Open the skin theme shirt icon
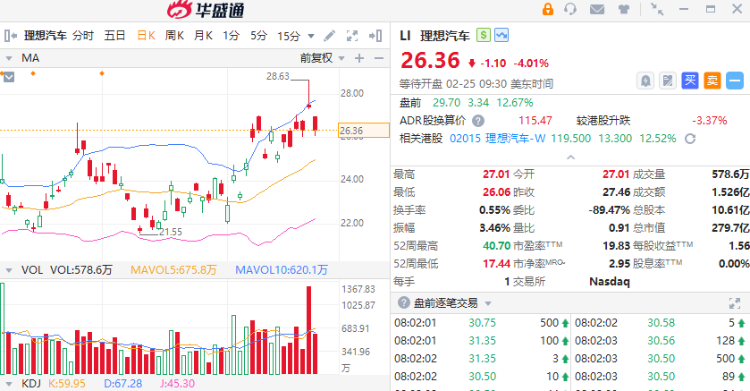Image resolution: width=750 pixels, height=391 pixels. (623, 9)
